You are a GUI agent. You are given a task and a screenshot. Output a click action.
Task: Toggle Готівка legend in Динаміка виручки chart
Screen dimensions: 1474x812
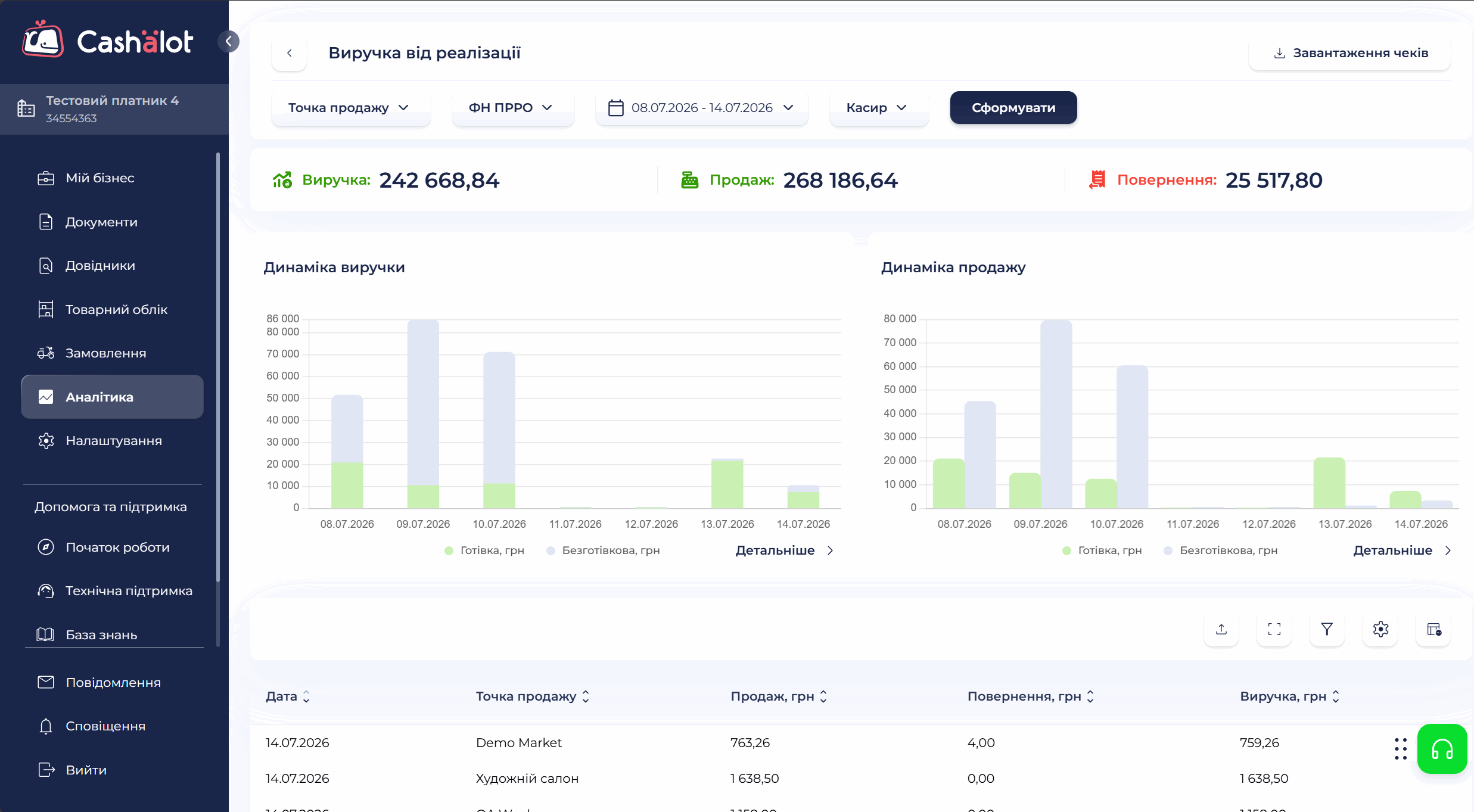point(484,550)
